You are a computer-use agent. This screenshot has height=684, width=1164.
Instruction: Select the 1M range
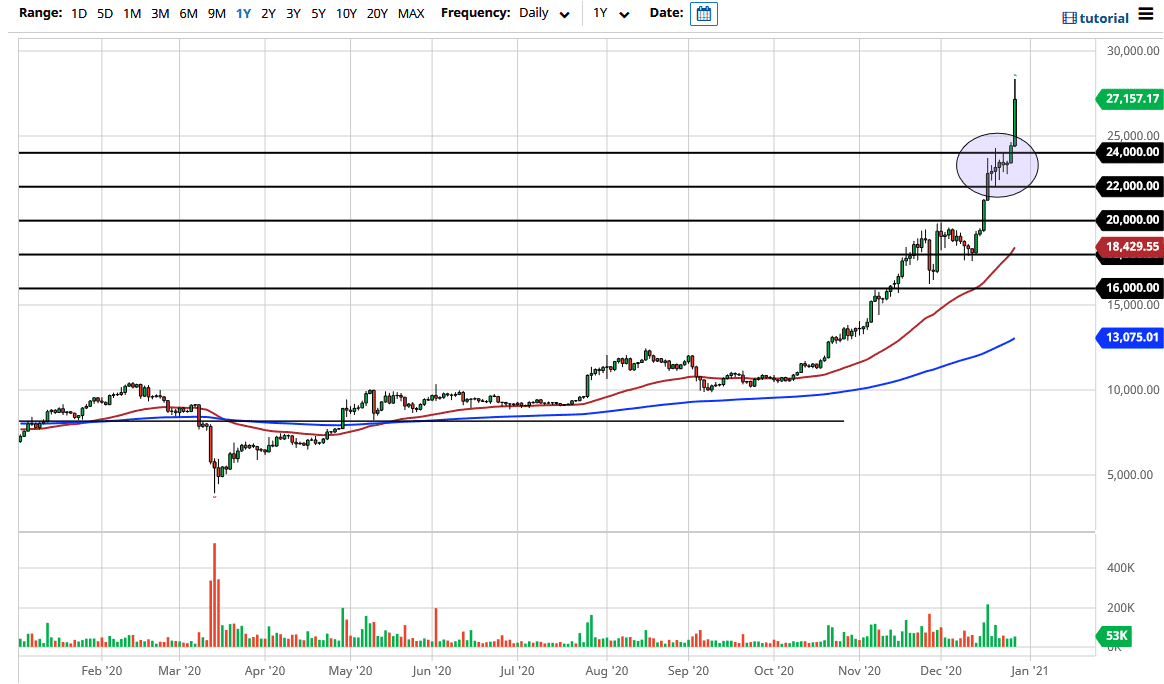pyautogui.click(x=131, y=14)
